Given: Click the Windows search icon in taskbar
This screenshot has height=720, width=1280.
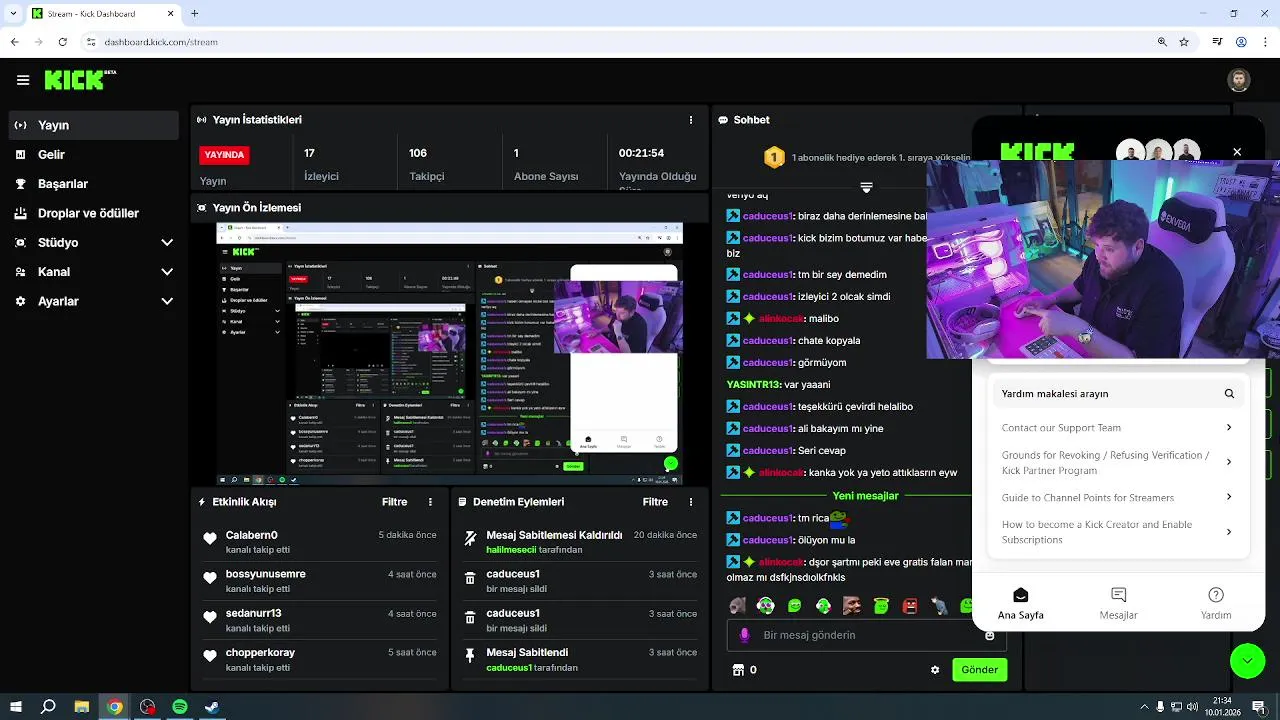Looking at the screenshot, I should click(x=48, y=707).
